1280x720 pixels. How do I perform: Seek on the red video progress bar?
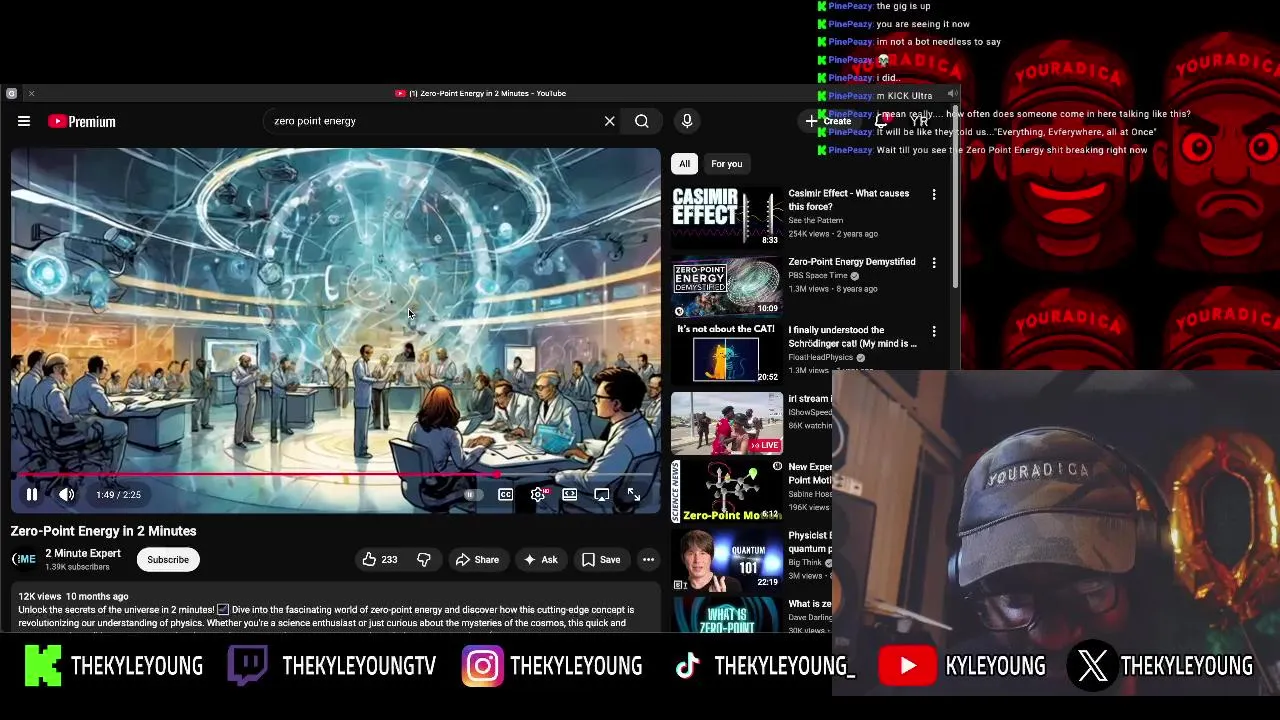click(x=336, y=475)
